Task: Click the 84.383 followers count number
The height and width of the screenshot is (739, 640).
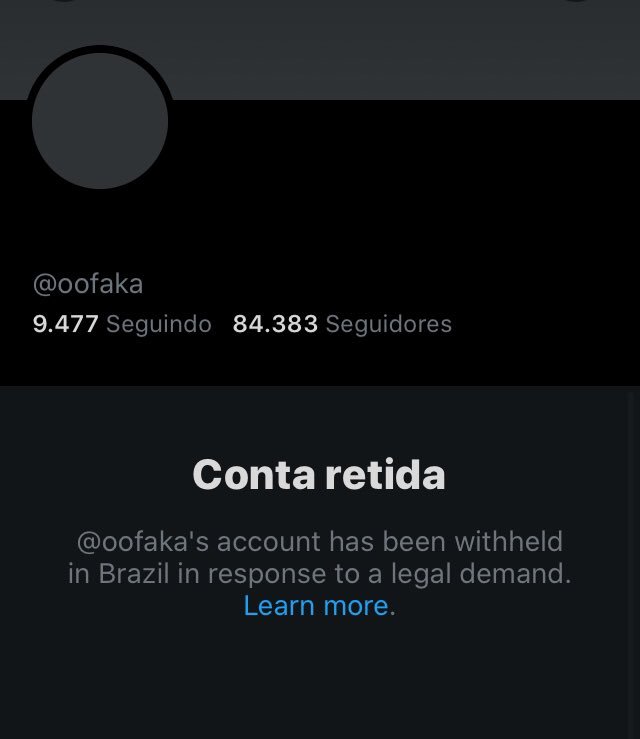Action: point(275,324)
